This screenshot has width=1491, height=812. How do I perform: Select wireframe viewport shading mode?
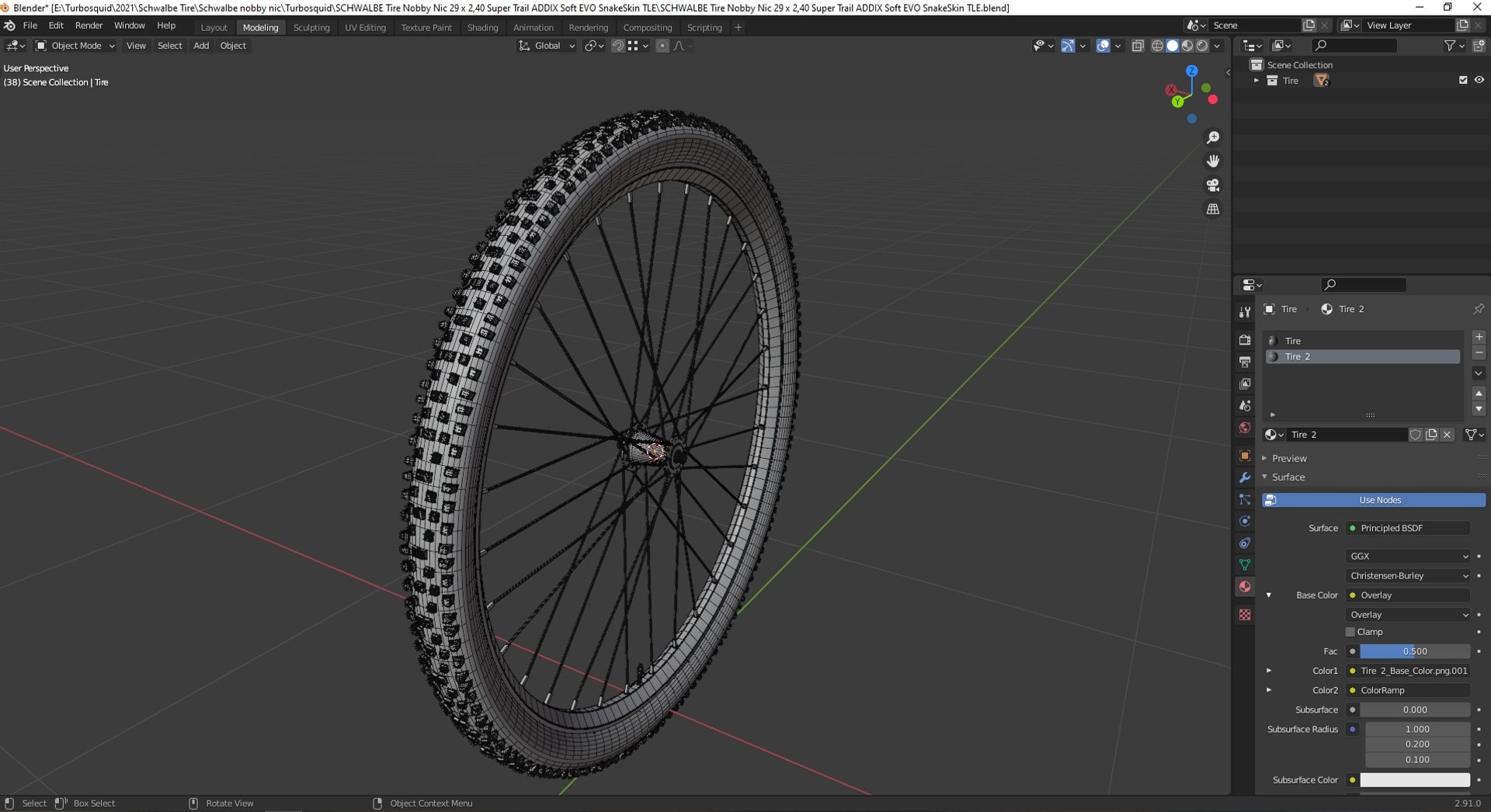[1157, 46]
